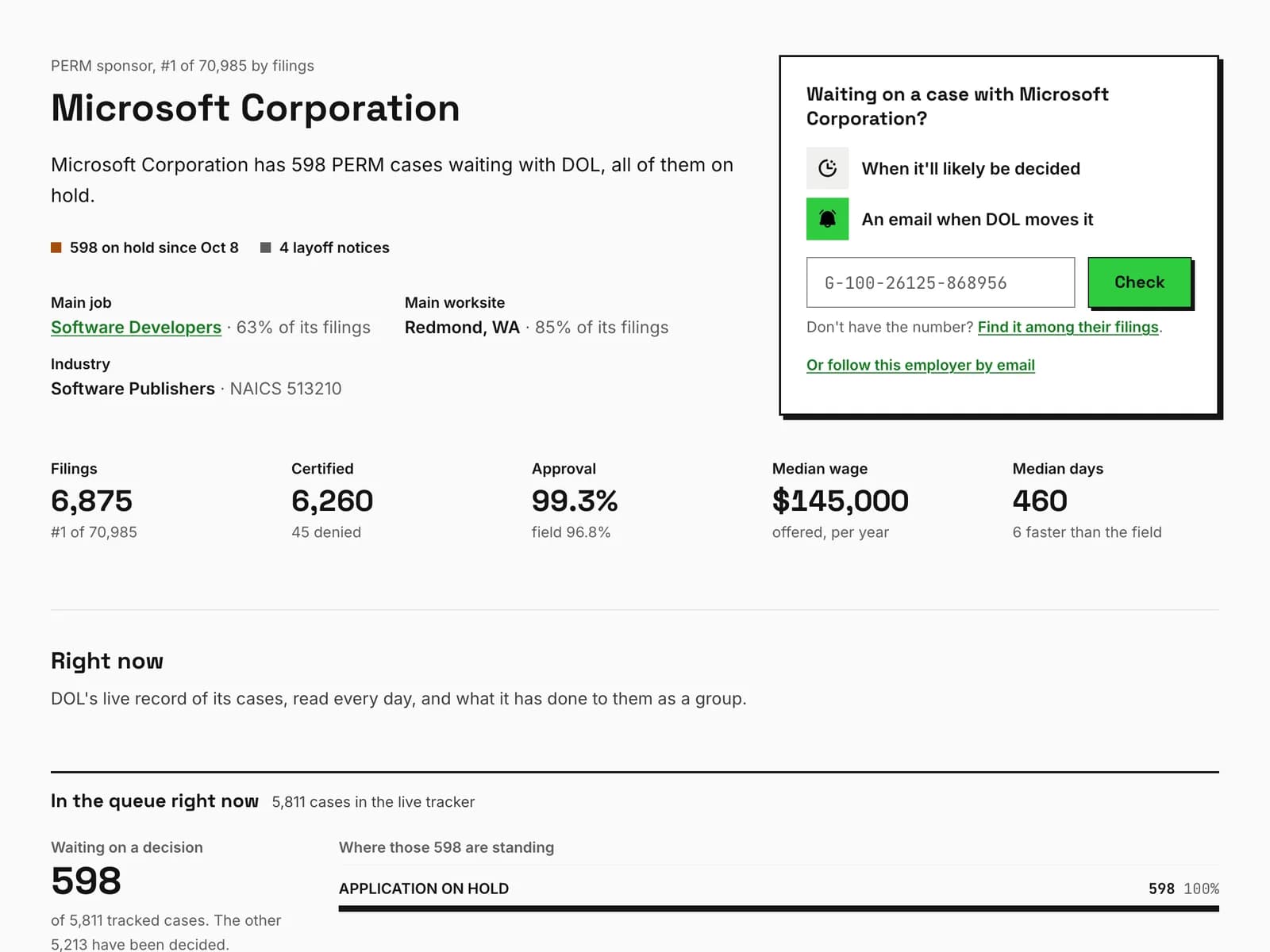1270x952 pixels.
Task: Click 'When it'll likely be decided' text
Action: [x=971, y=168]
